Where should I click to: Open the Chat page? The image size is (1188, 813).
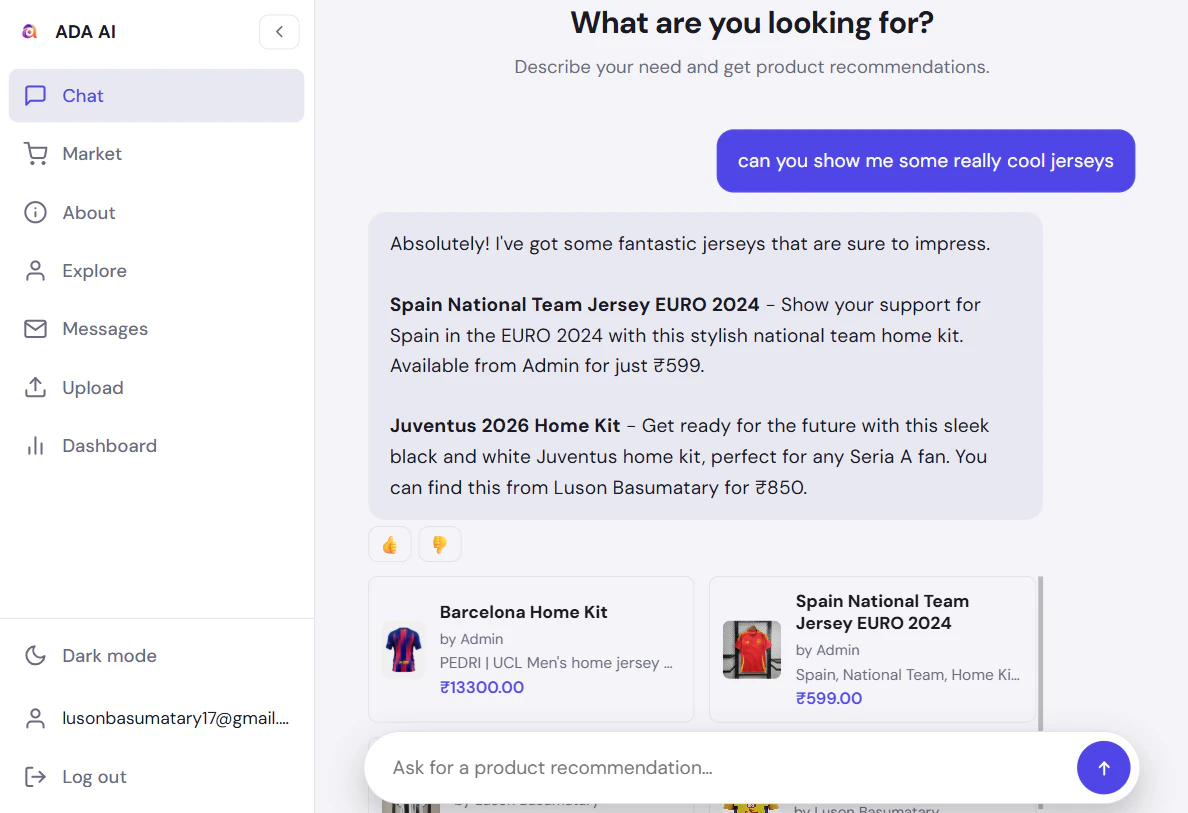pos(83,96)
